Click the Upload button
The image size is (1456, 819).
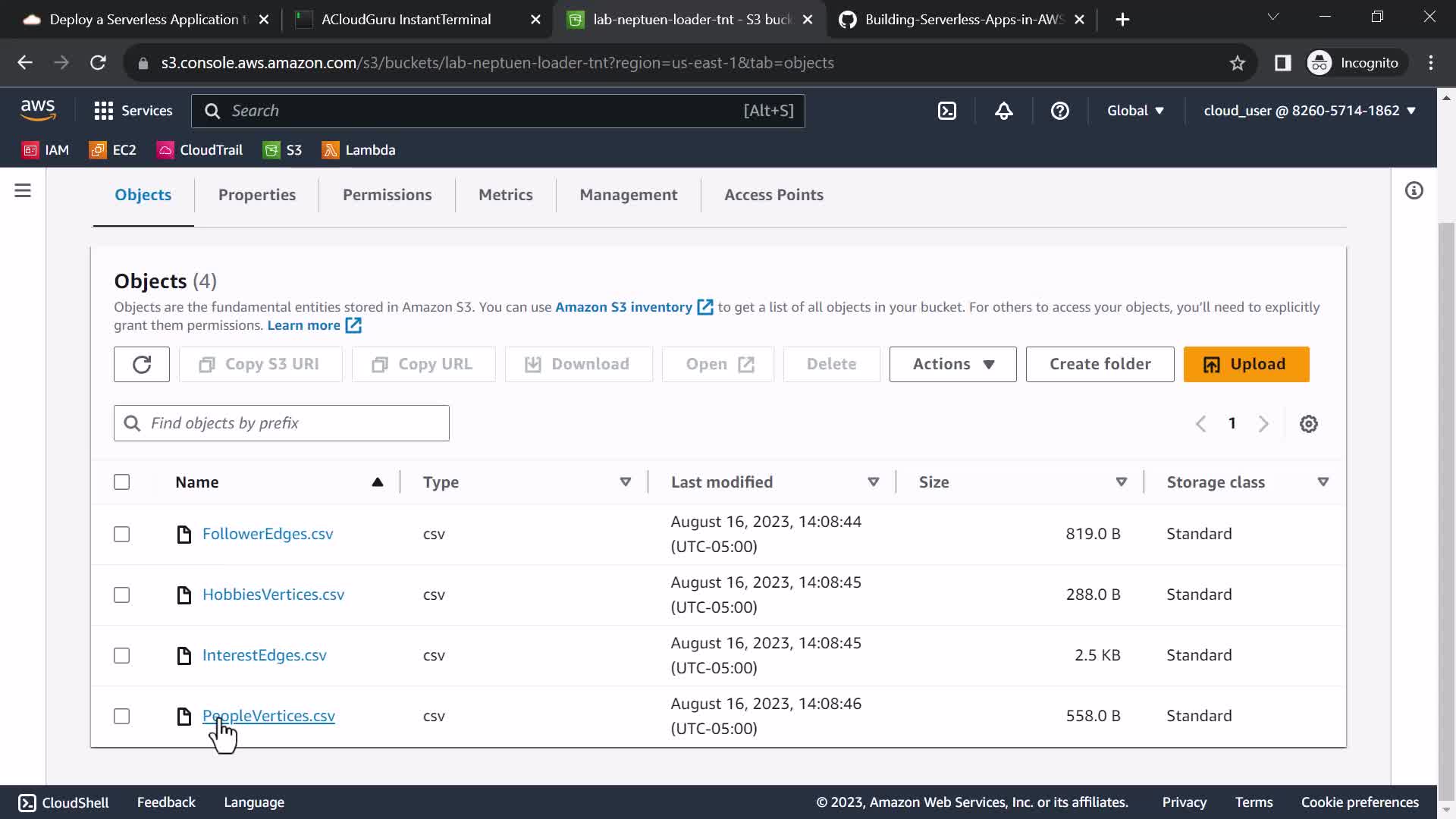[1246, 365]
